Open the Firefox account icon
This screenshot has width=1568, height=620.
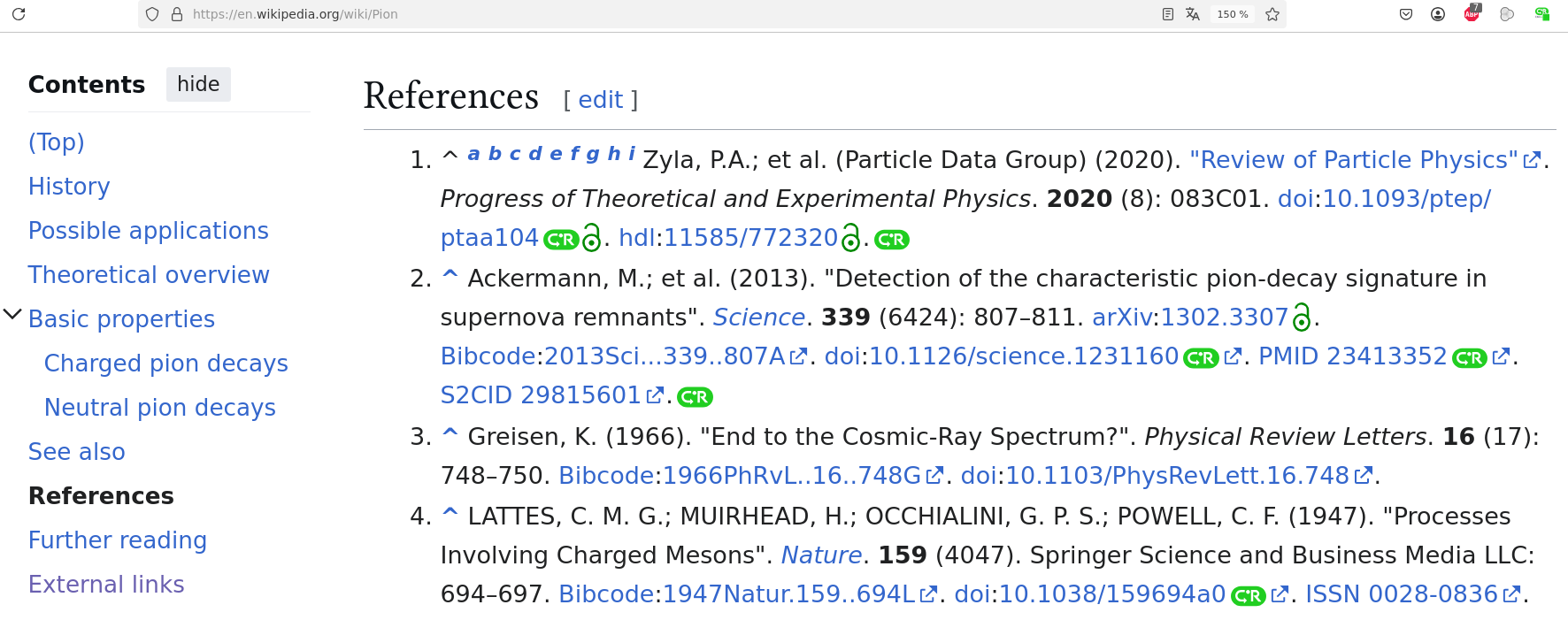(x=1438, y=14)
